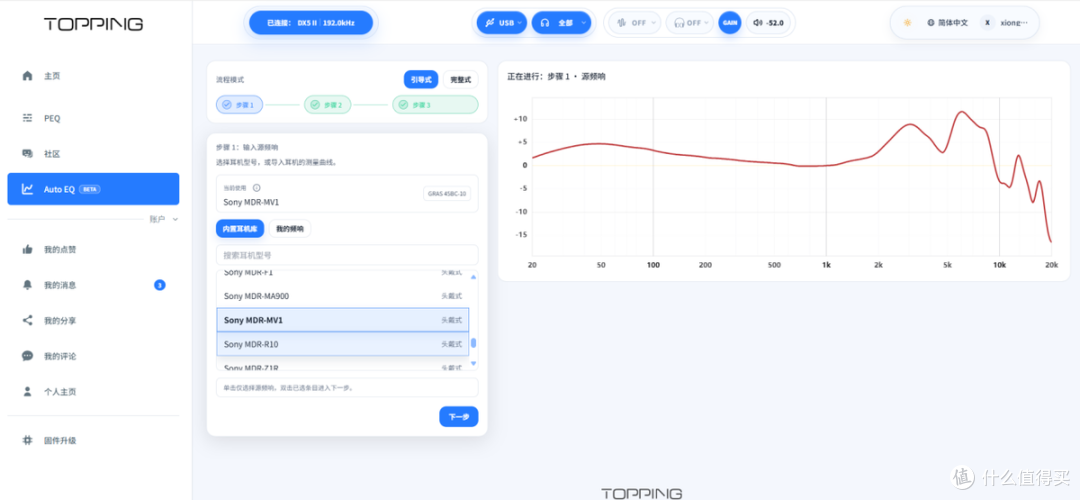Click the GRAS 45BC-10 rig tag
1080x500 pixels.
click(446, 194)
